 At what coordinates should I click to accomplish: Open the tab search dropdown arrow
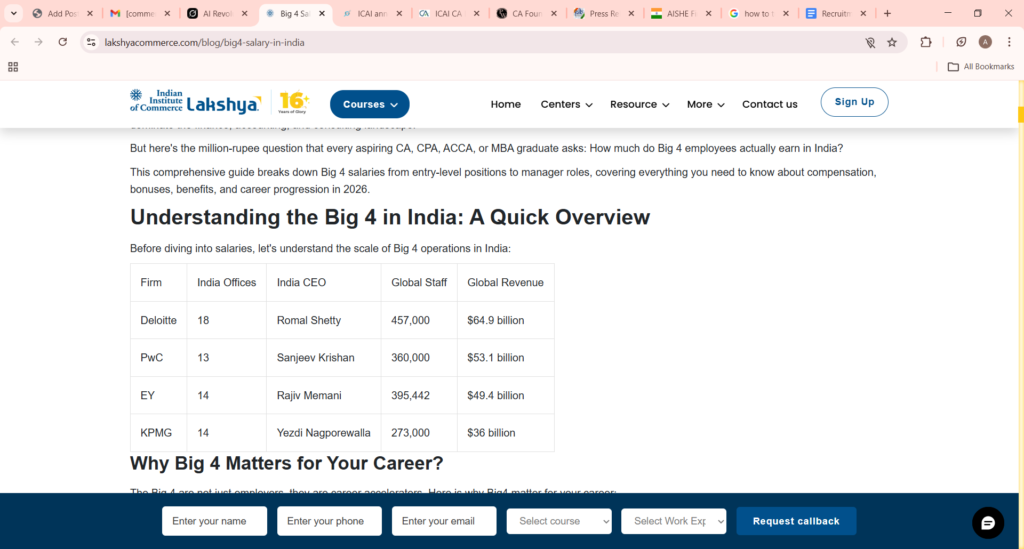(14, 14)
